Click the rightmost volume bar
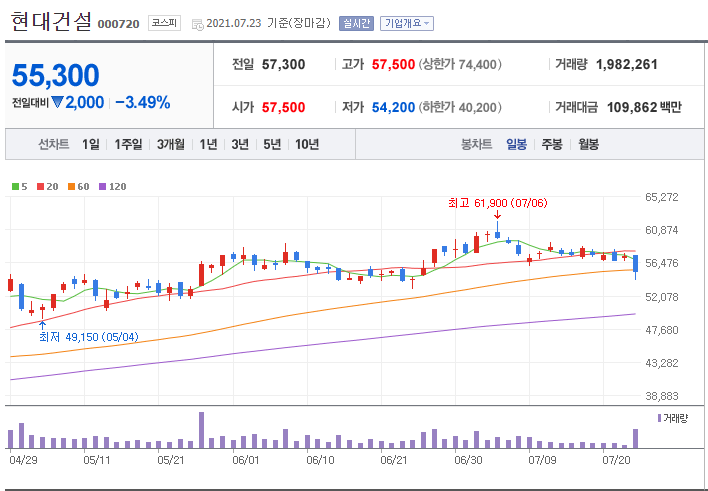 [x=635, y=439]
